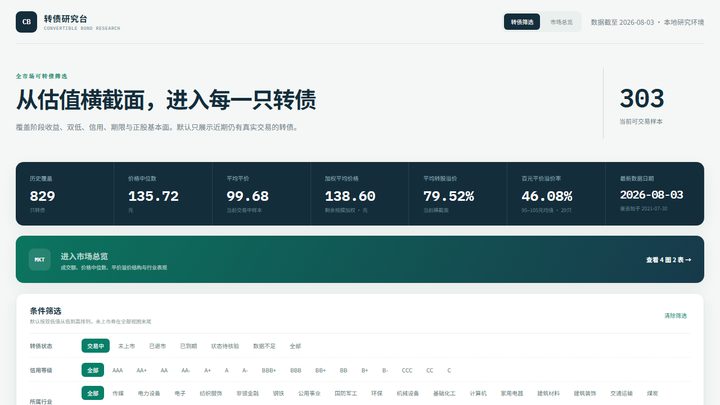Filter by 电子 industry
720x405 pixels.
point(180,394)
